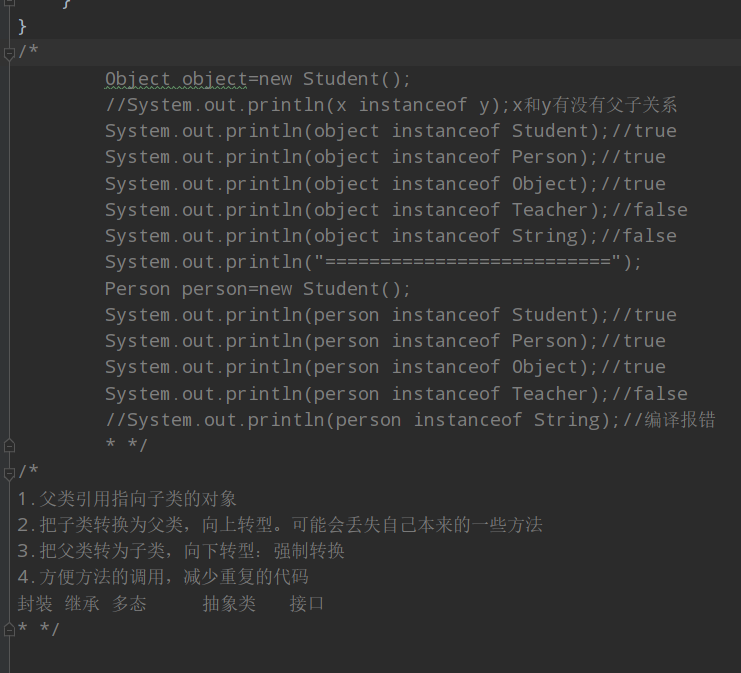Image resolution: width=741 pixels, height=673 pixels.
Task: Click the word 抽象类 in the notes
Action: click(229, 603)
